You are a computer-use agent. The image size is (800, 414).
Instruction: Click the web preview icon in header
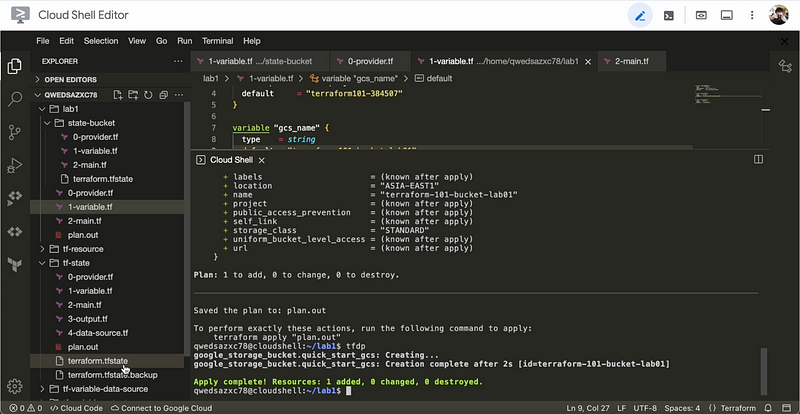(702, 15)
